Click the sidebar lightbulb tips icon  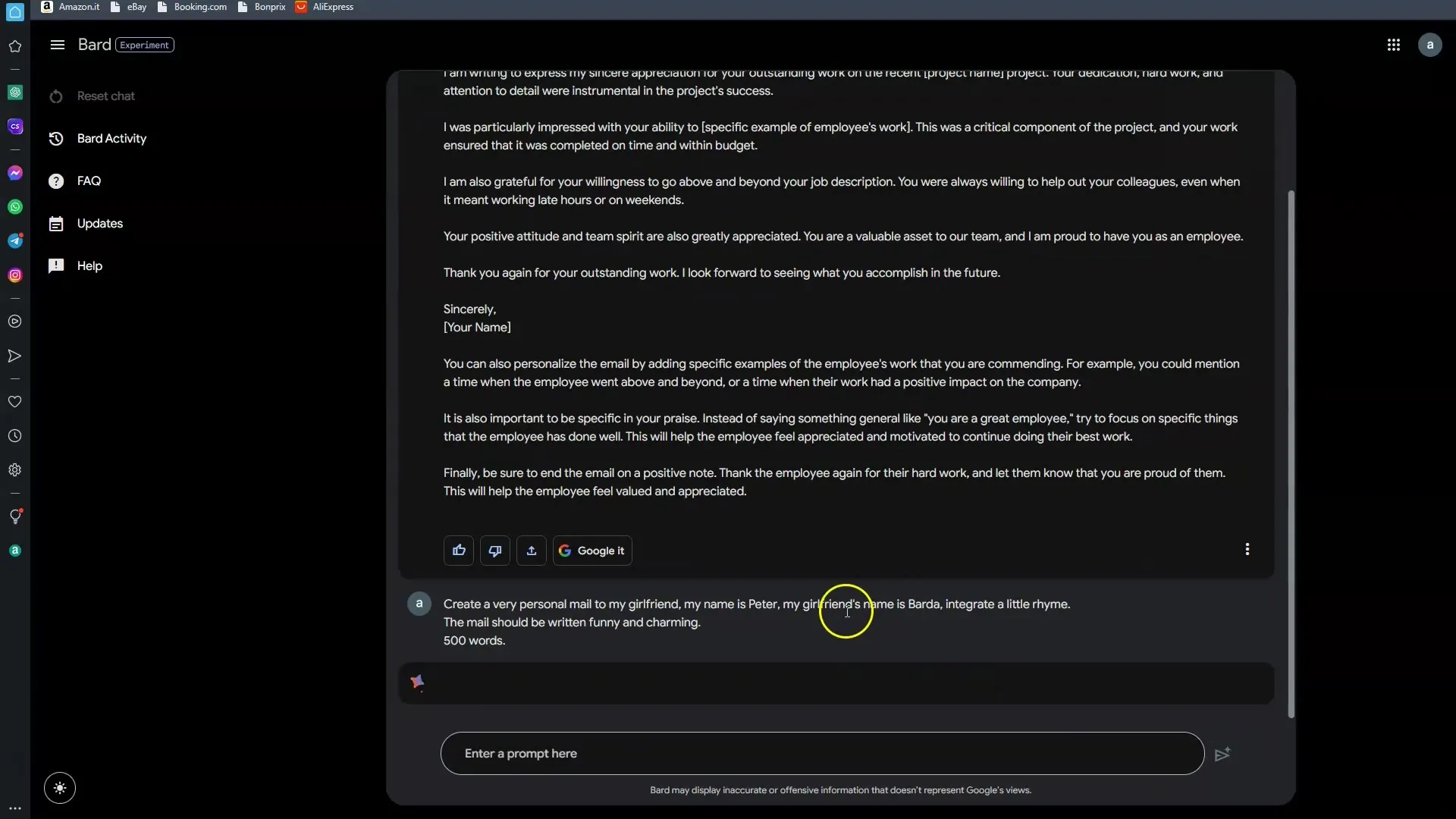pos(14,516)
